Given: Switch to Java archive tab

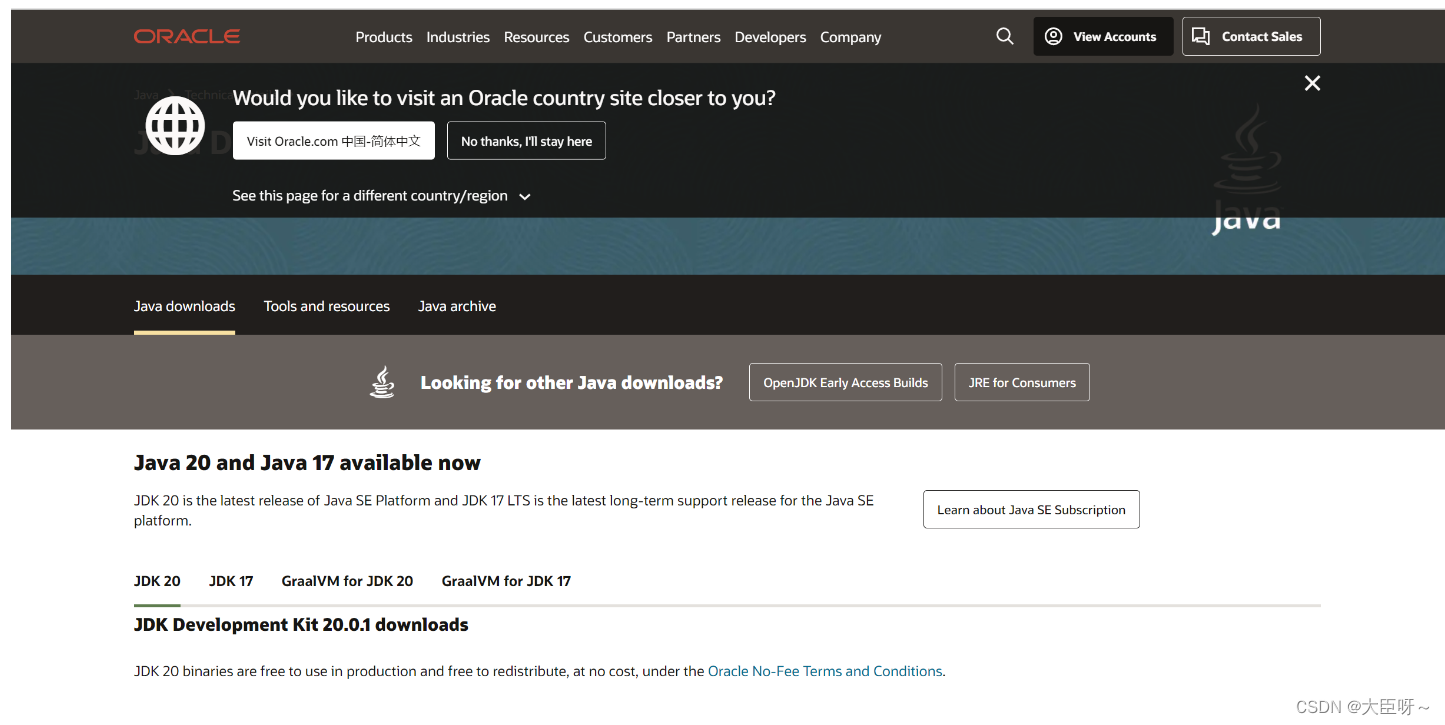Looking at the screenshot, I should click(x=457, y=306).
